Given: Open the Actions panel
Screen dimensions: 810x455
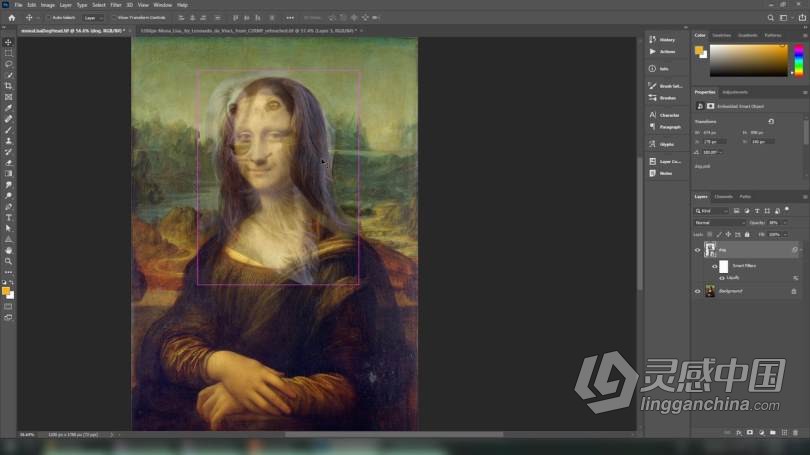Looking at the screenshot, I should click(x=663, y=52).
